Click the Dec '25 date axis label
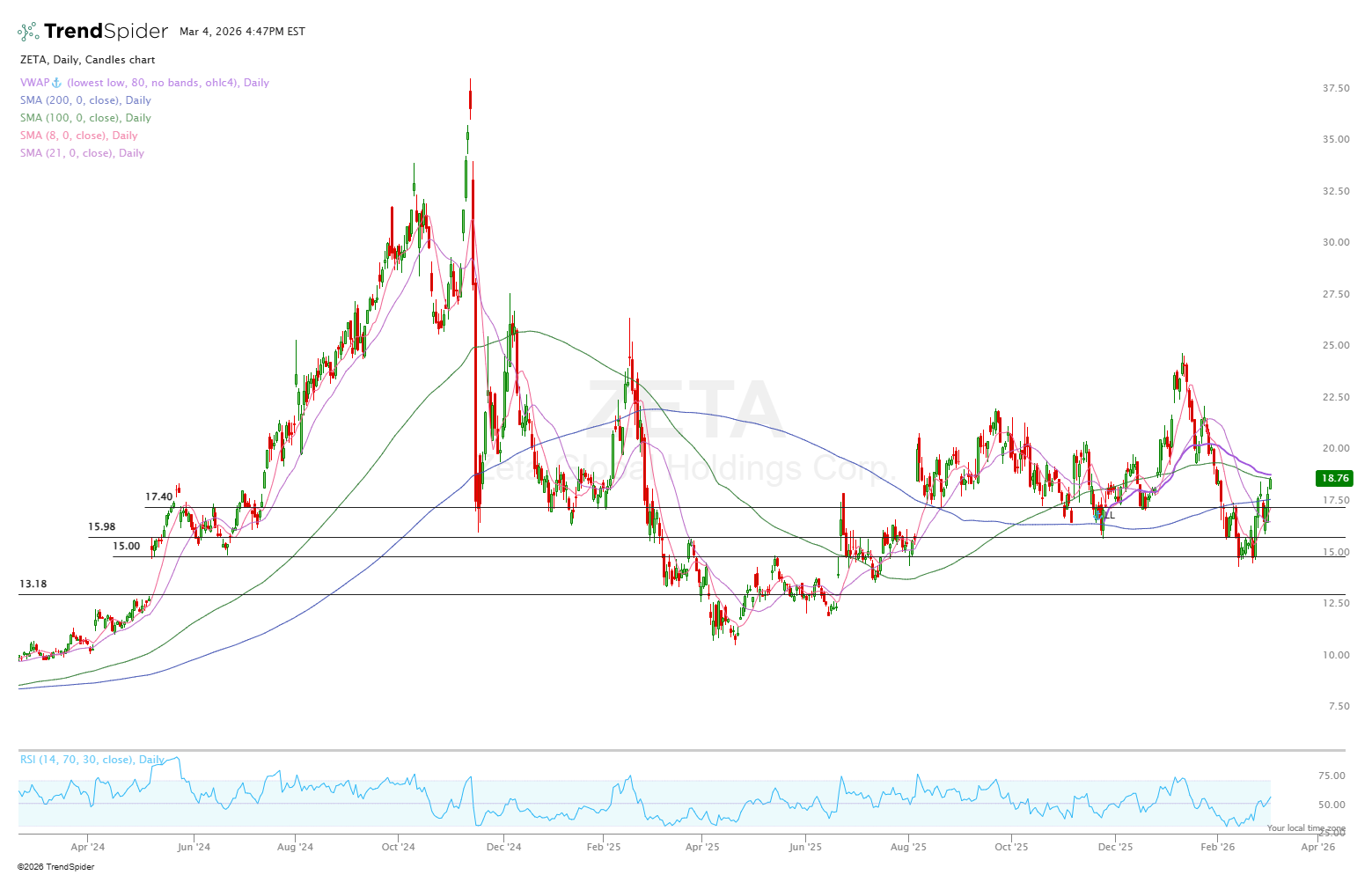Screen dimensions: 1372x875 (1115, 848)
